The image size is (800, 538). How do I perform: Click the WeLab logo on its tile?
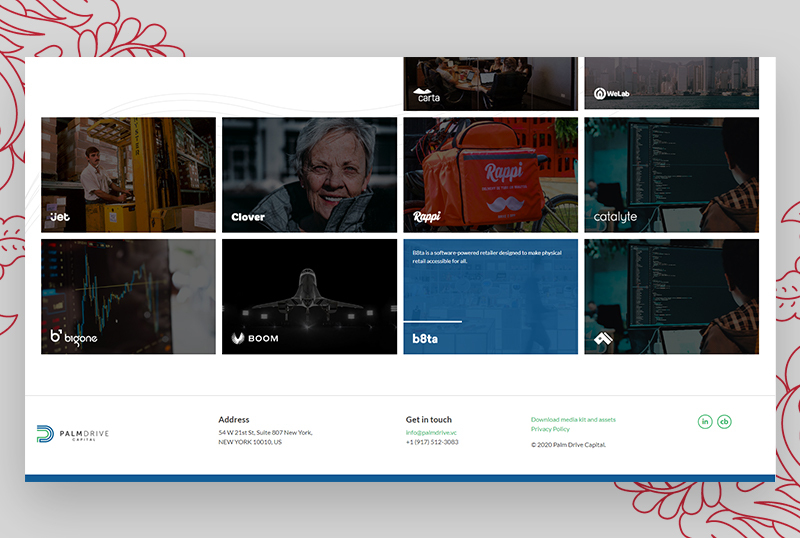615,94
